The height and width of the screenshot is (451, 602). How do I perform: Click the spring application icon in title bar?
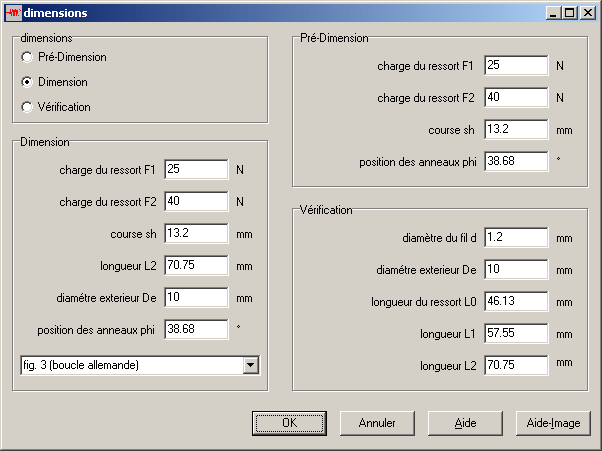[x=12, y=13]
